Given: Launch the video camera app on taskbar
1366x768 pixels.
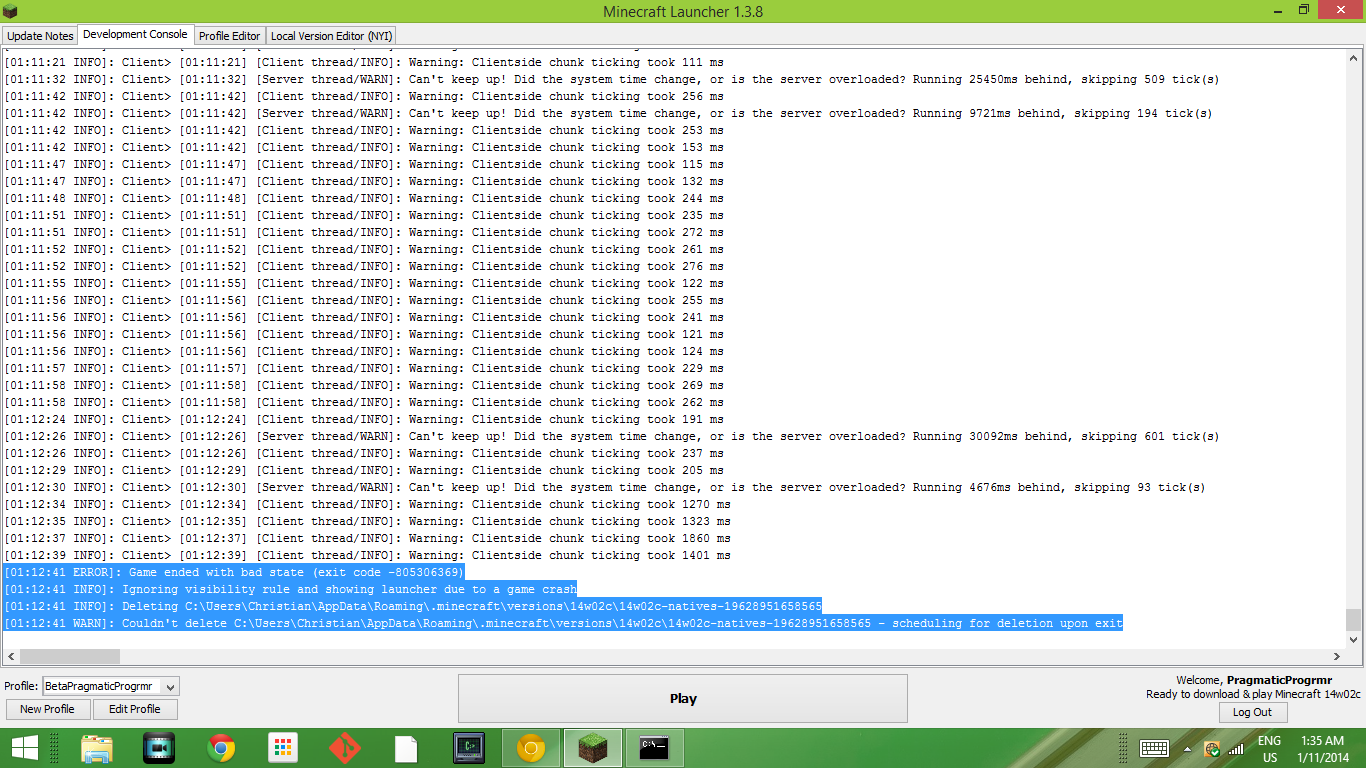Looking at the screenshot, I should click(x=159, y=748).
